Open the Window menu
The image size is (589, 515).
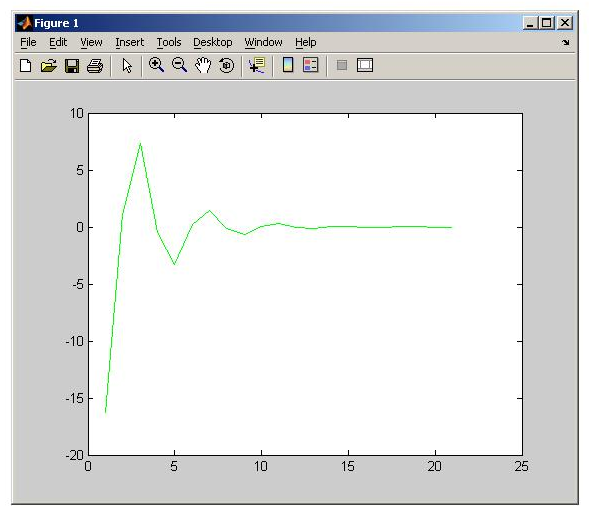(263, 42)
